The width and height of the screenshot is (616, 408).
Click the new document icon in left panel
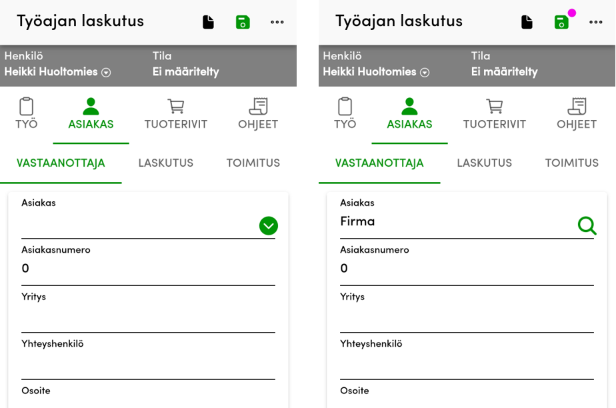pos(208,22)
